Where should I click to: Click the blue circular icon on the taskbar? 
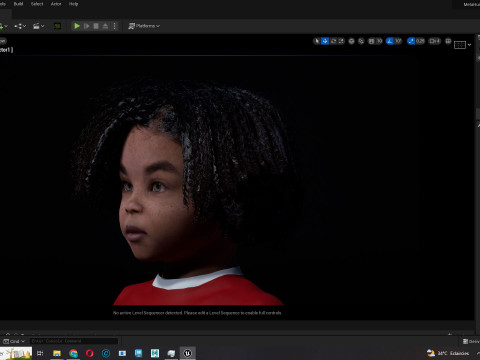pos(106,353)
